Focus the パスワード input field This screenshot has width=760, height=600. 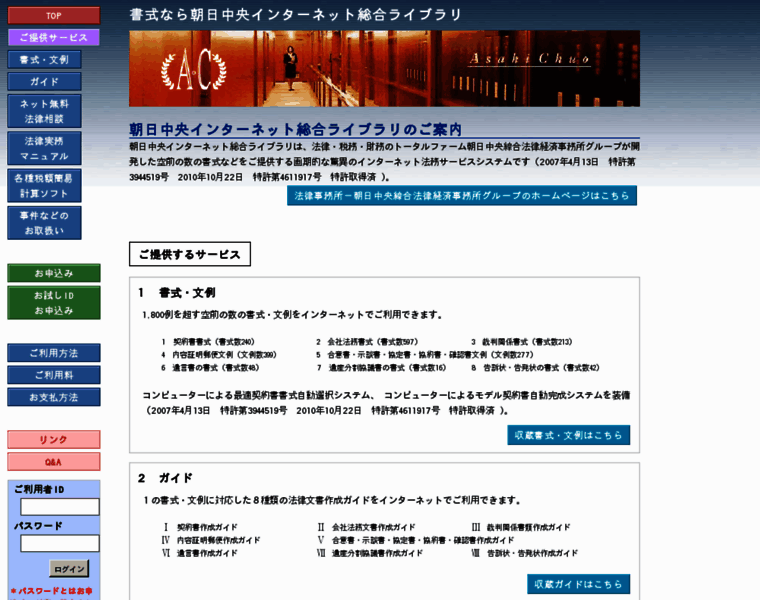(60, 543)
